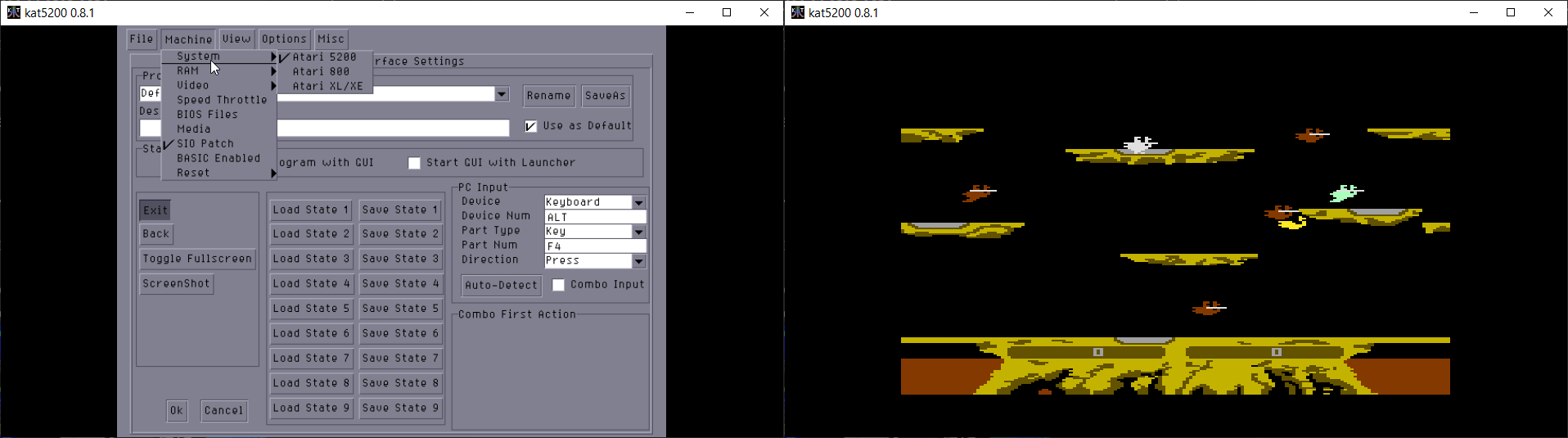The image size is (1568, 438).
Task: Open the Options menu
Action: 284,38
